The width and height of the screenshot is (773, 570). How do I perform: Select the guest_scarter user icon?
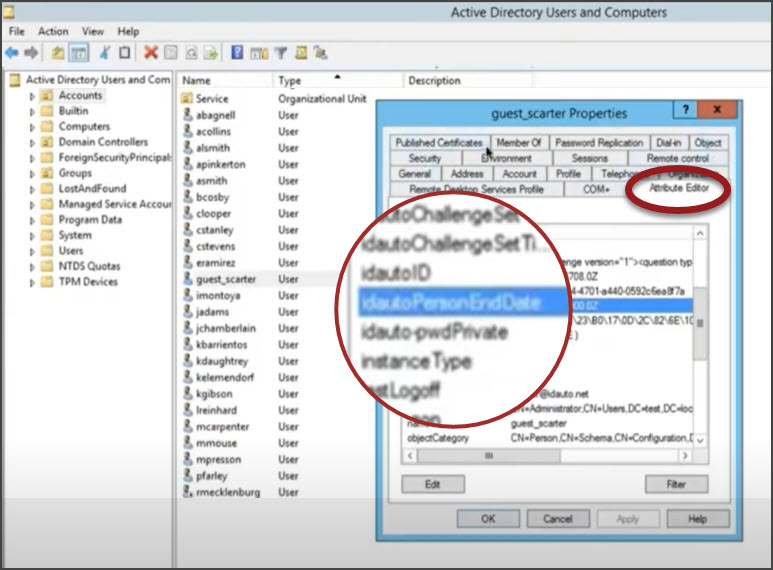coord(187,279)
